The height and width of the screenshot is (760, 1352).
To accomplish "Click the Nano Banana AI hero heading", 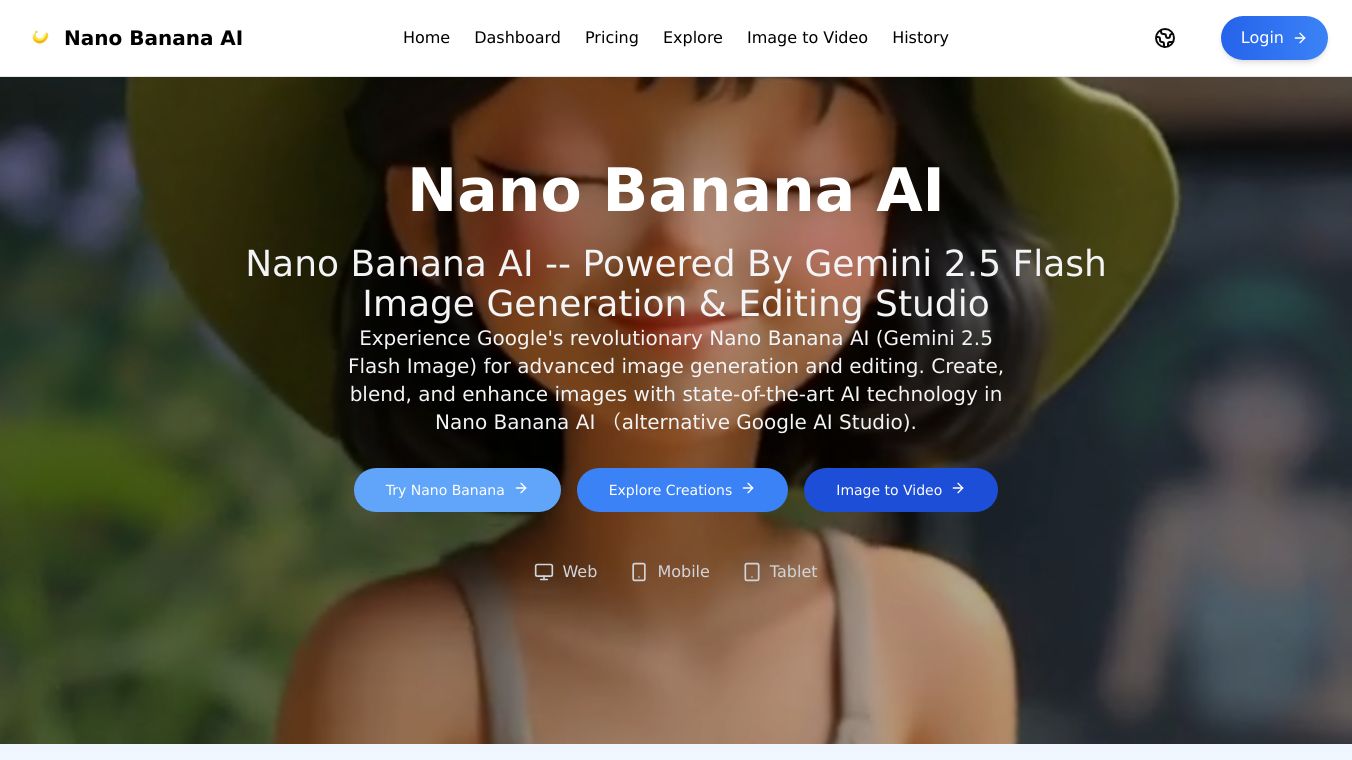I will tap(676, 190).
